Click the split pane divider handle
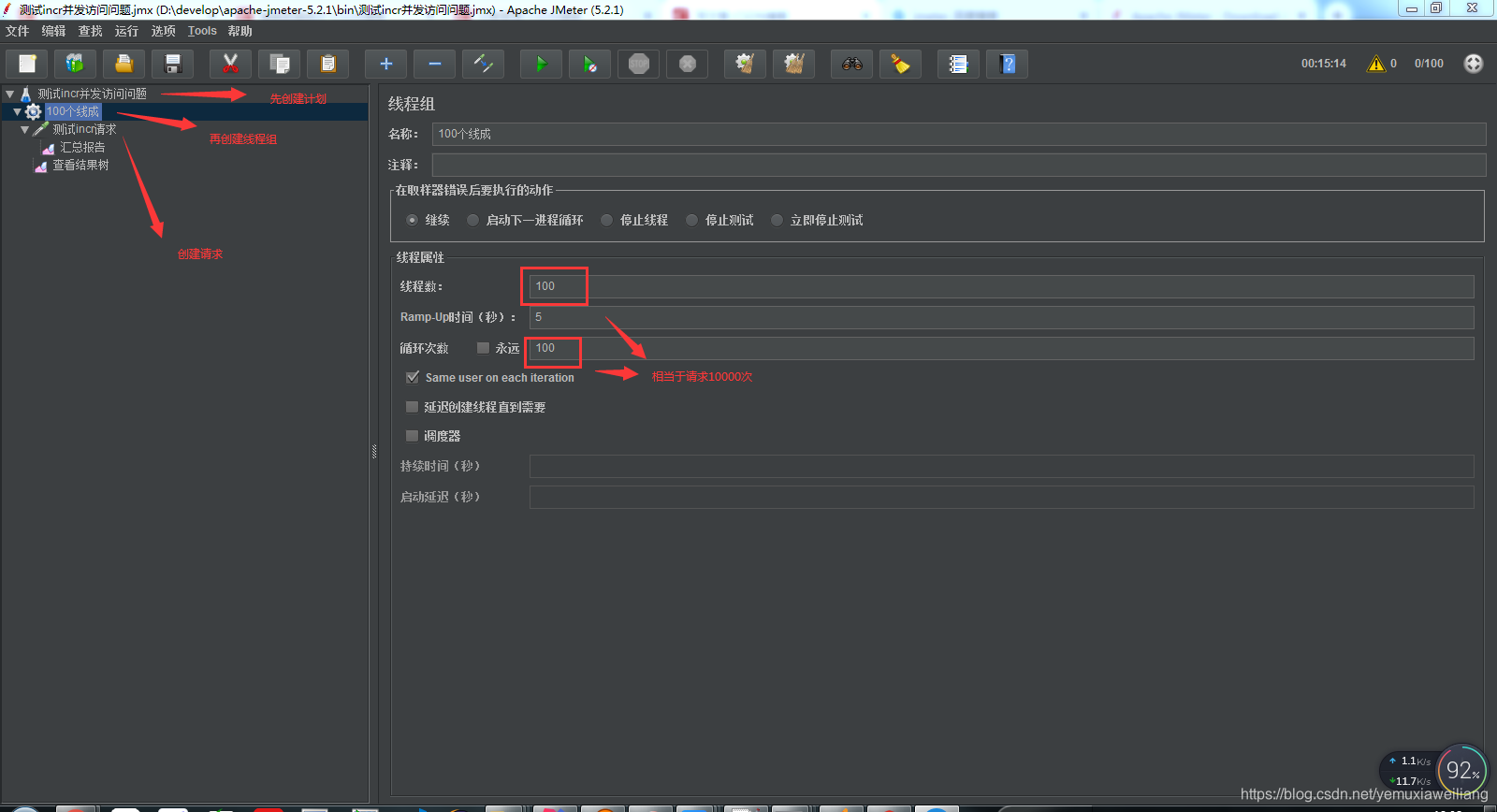 coord(374,452)
